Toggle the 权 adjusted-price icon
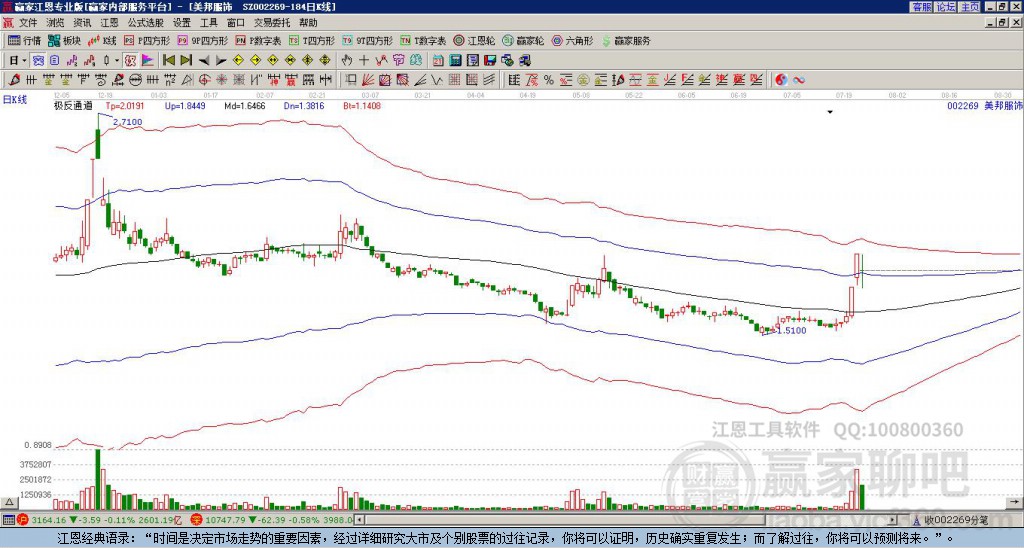The height and width of the screenshot is (548, 1024). pyautogui.click(x=130, y=61)
